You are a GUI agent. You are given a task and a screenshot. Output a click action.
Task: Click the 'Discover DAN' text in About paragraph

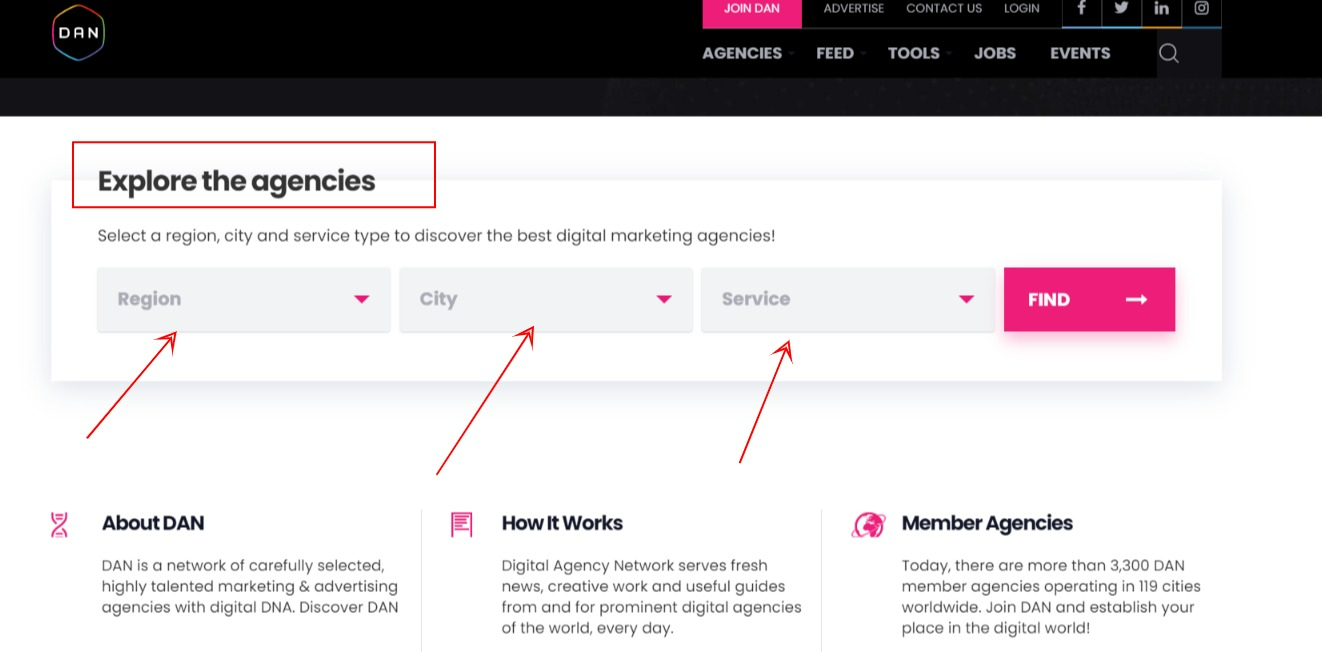click(349, 608)
